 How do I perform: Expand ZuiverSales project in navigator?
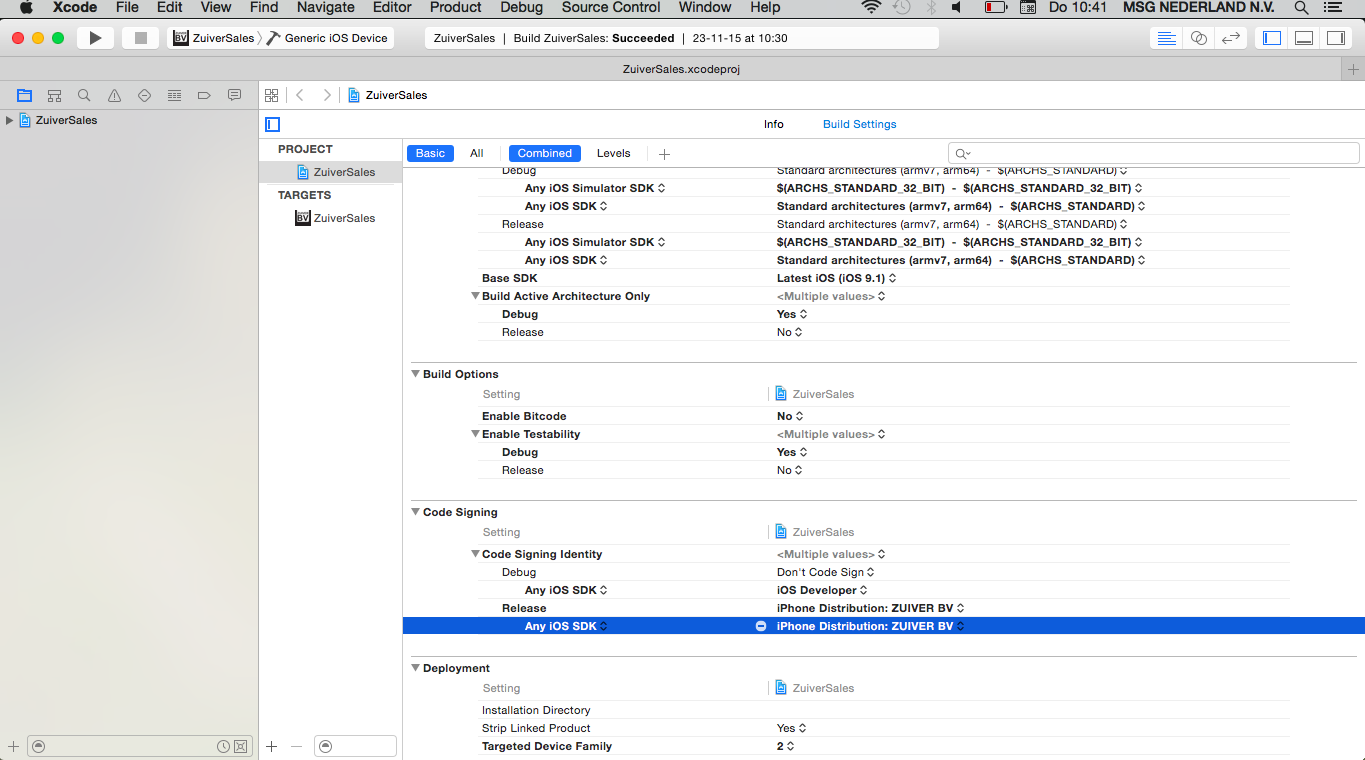pyautogui.click(x=10, y=120)
